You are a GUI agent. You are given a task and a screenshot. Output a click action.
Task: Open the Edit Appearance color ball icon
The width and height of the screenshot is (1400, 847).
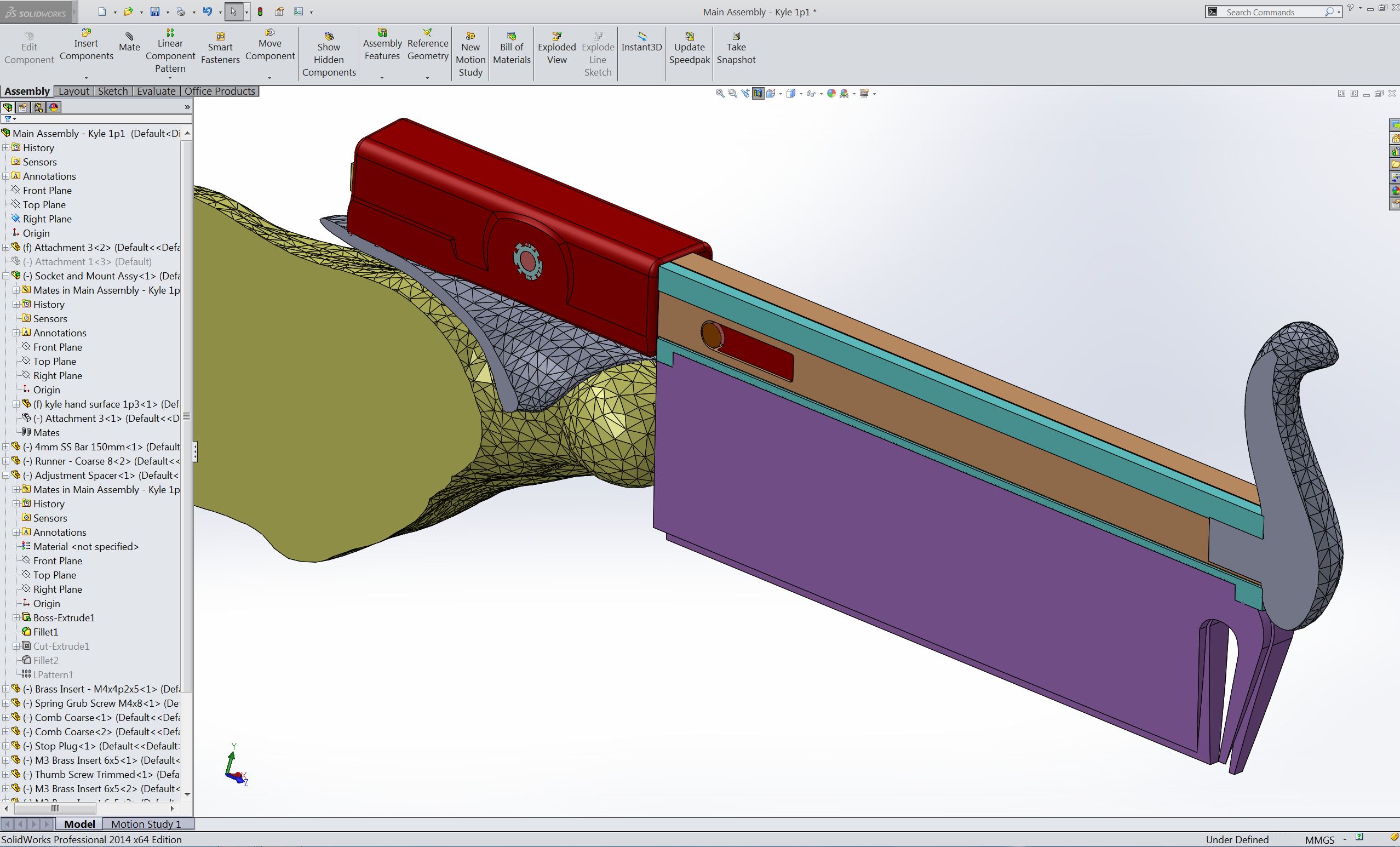(x=831, y=93)
